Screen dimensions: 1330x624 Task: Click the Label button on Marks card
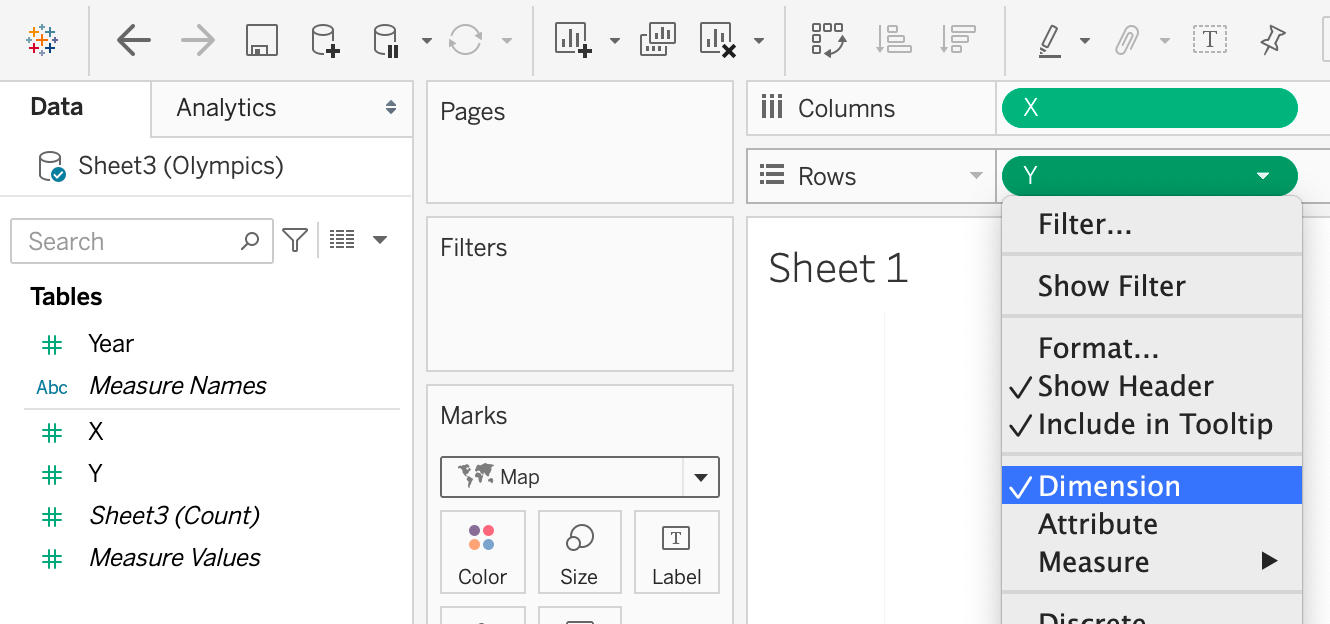click(676, 552)
